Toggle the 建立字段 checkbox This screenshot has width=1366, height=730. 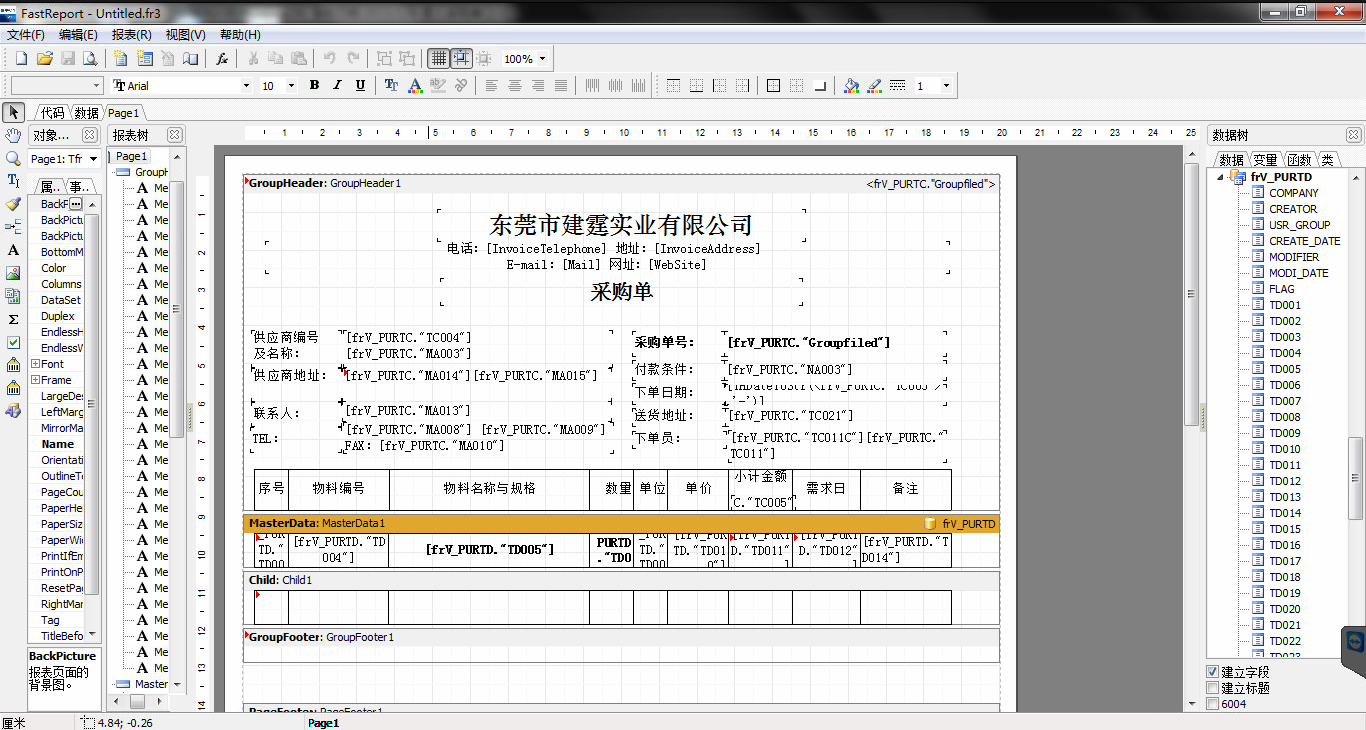(x=1213, y=672)
